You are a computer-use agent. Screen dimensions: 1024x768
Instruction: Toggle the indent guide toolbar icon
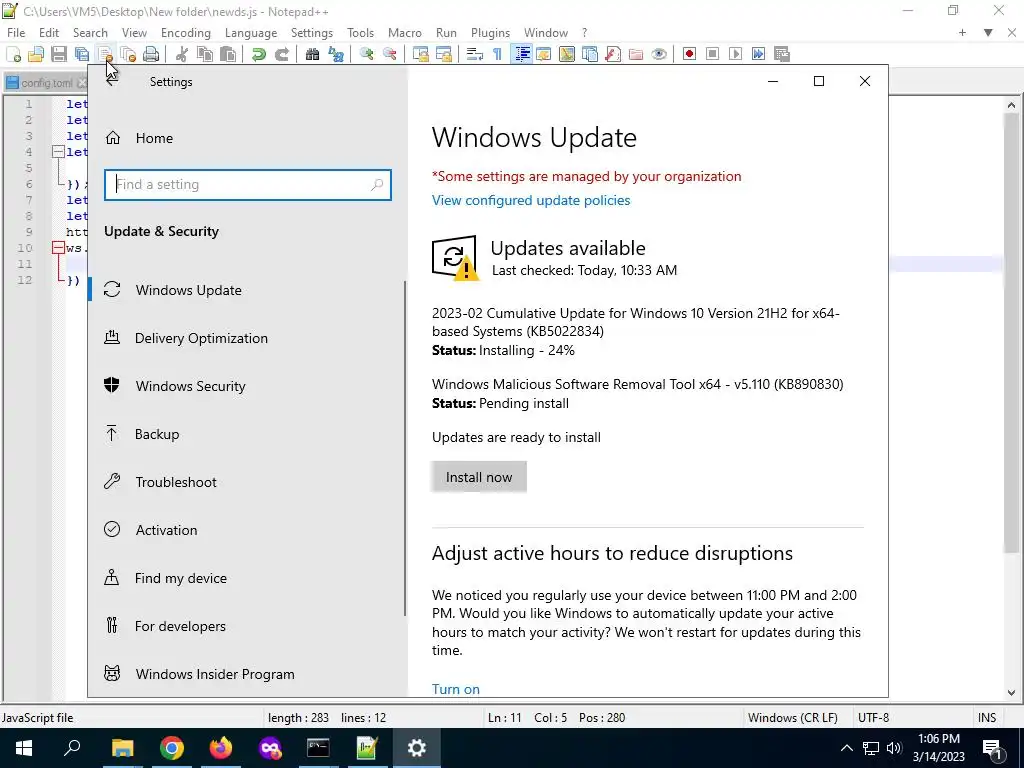[x=521, y=54]
